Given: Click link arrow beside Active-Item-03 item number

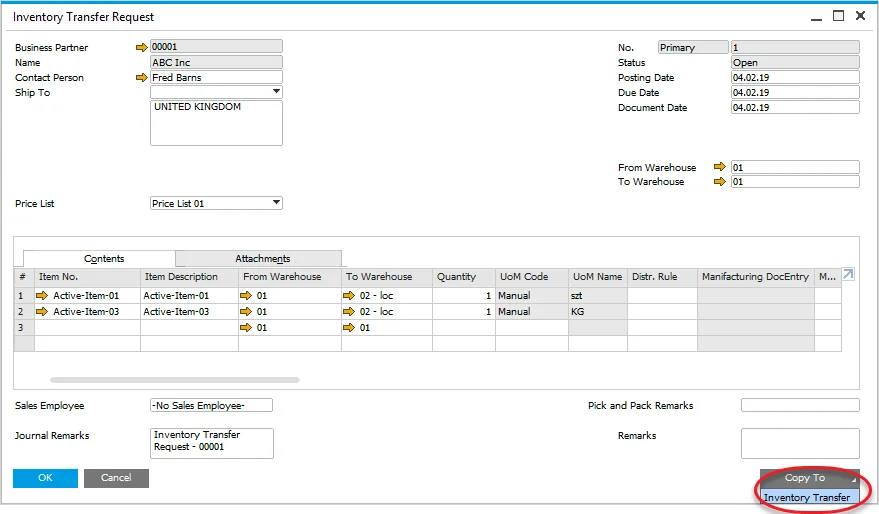Looking at the screenshot, I should tap(42, 312).
